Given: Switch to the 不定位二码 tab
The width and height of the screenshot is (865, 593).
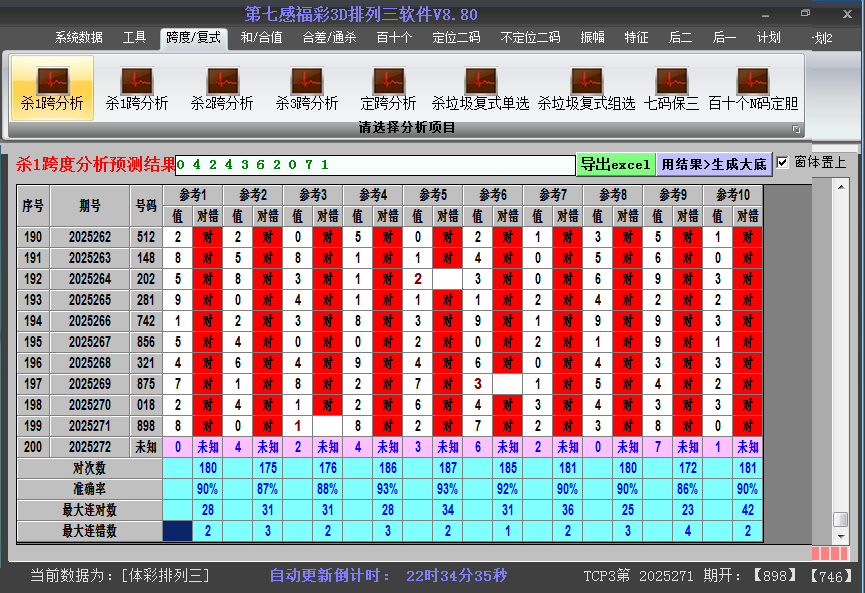Looking at the screenshot, I should click(x=530, y=38).
